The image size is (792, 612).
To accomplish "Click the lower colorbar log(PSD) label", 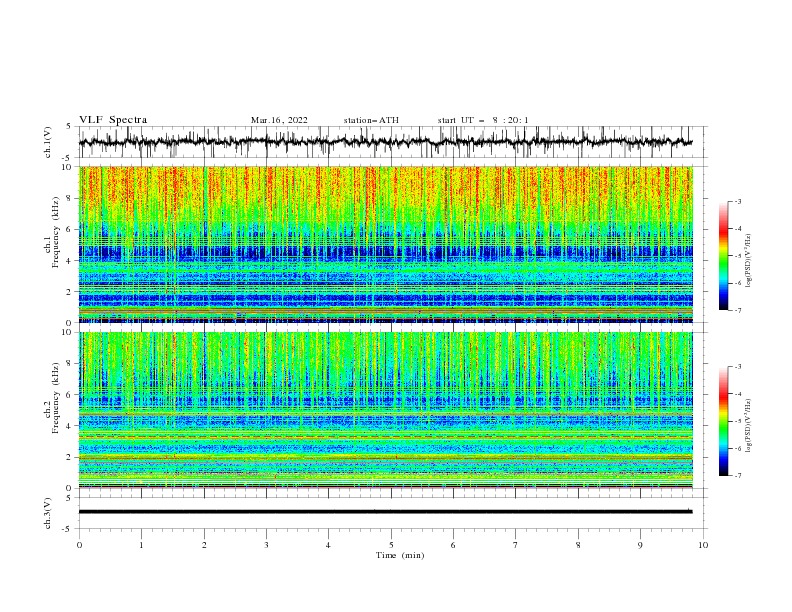I will click(x=749, y=425).
